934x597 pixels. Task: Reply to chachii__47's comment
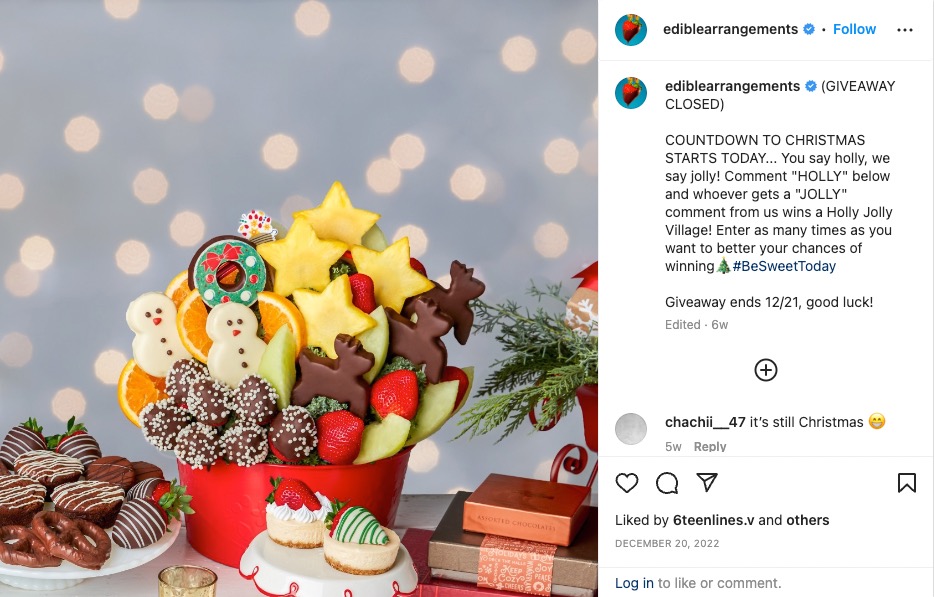(x=709, y=446)
